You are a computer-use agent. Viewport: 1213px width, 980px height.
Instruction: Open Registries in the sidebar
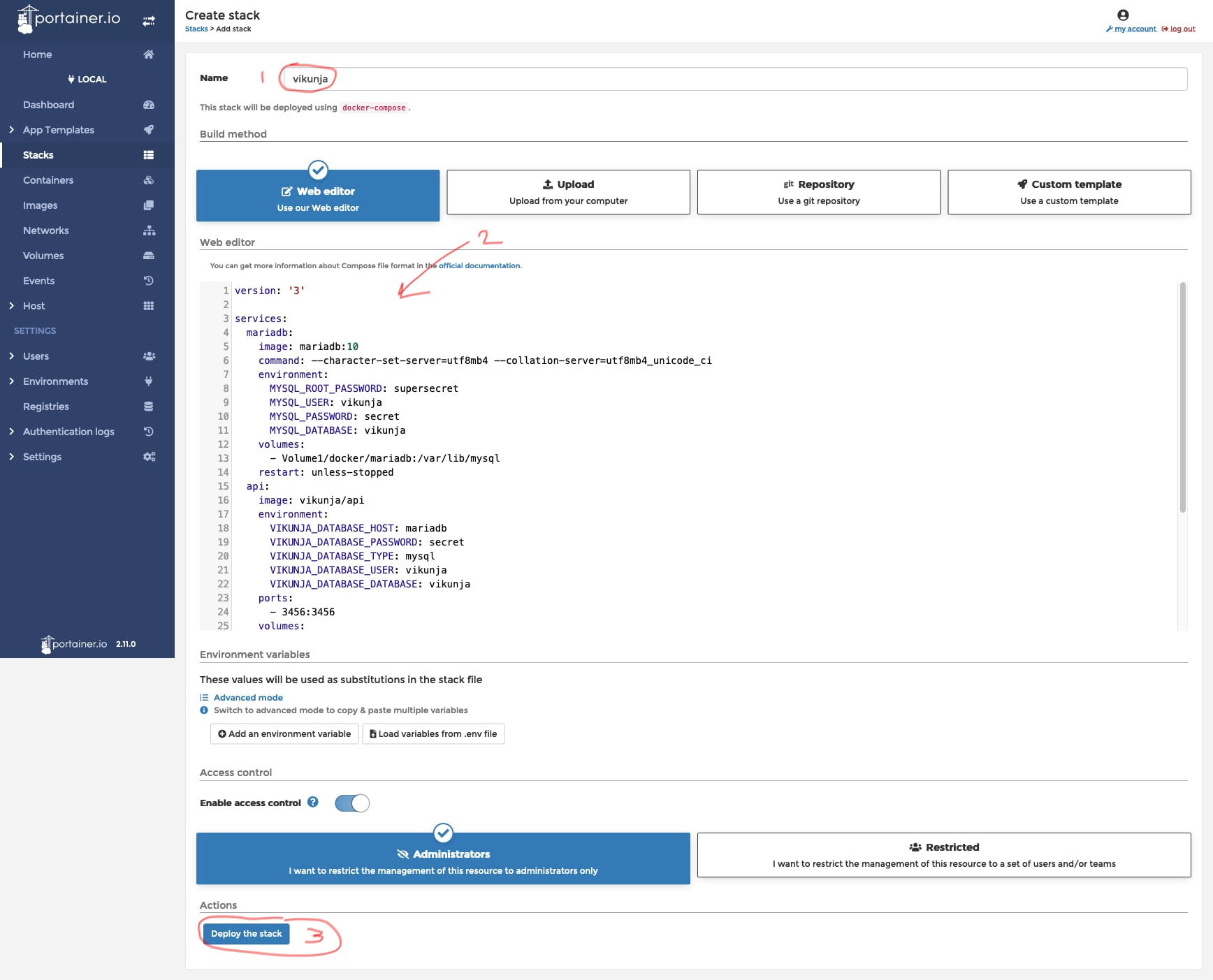click(x=46, y=407)
